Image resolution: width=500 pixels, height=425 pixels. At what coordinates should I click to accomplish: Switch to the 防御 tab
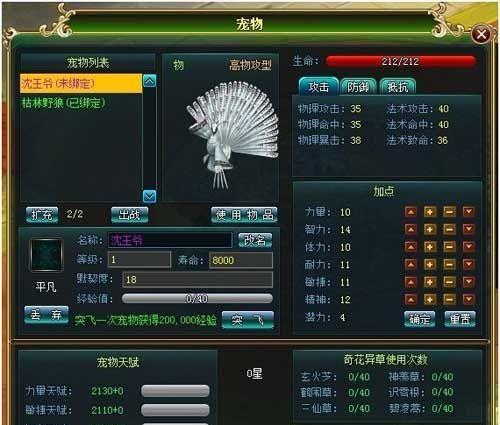click(358, 87)
